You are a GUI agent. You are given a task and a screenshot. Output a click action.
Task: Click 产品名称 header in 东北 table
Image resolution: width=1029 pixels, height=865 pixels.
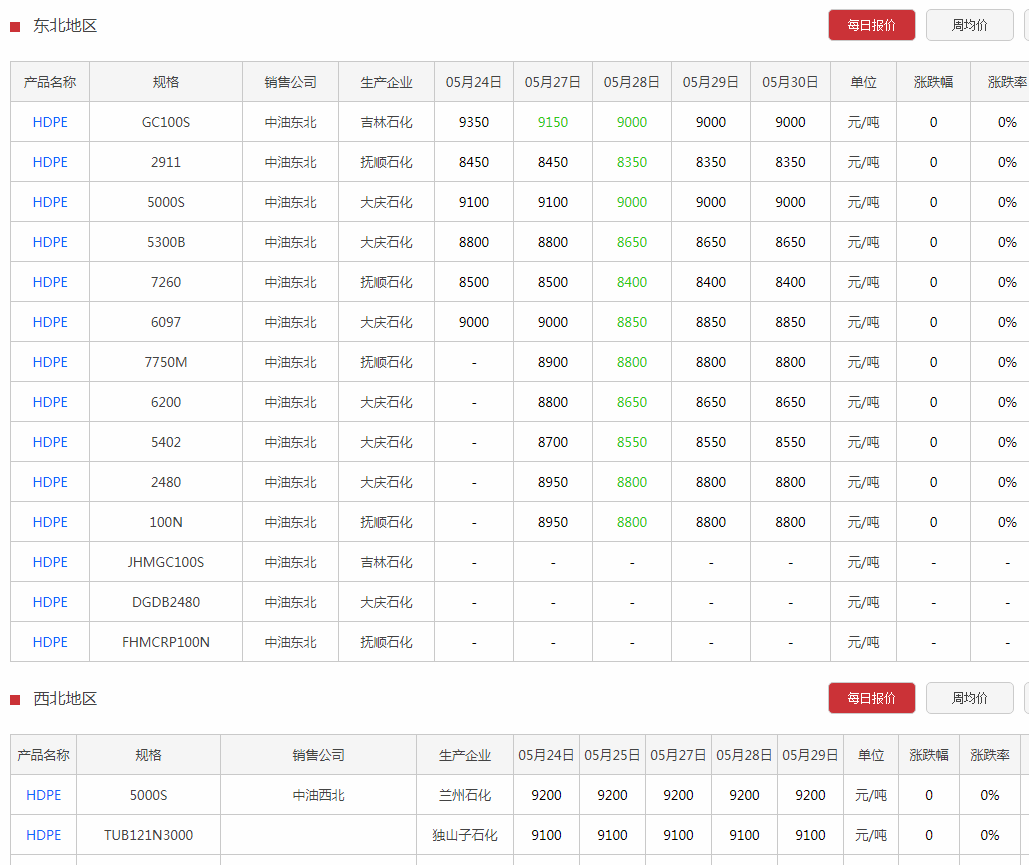(x=50, y=82)
